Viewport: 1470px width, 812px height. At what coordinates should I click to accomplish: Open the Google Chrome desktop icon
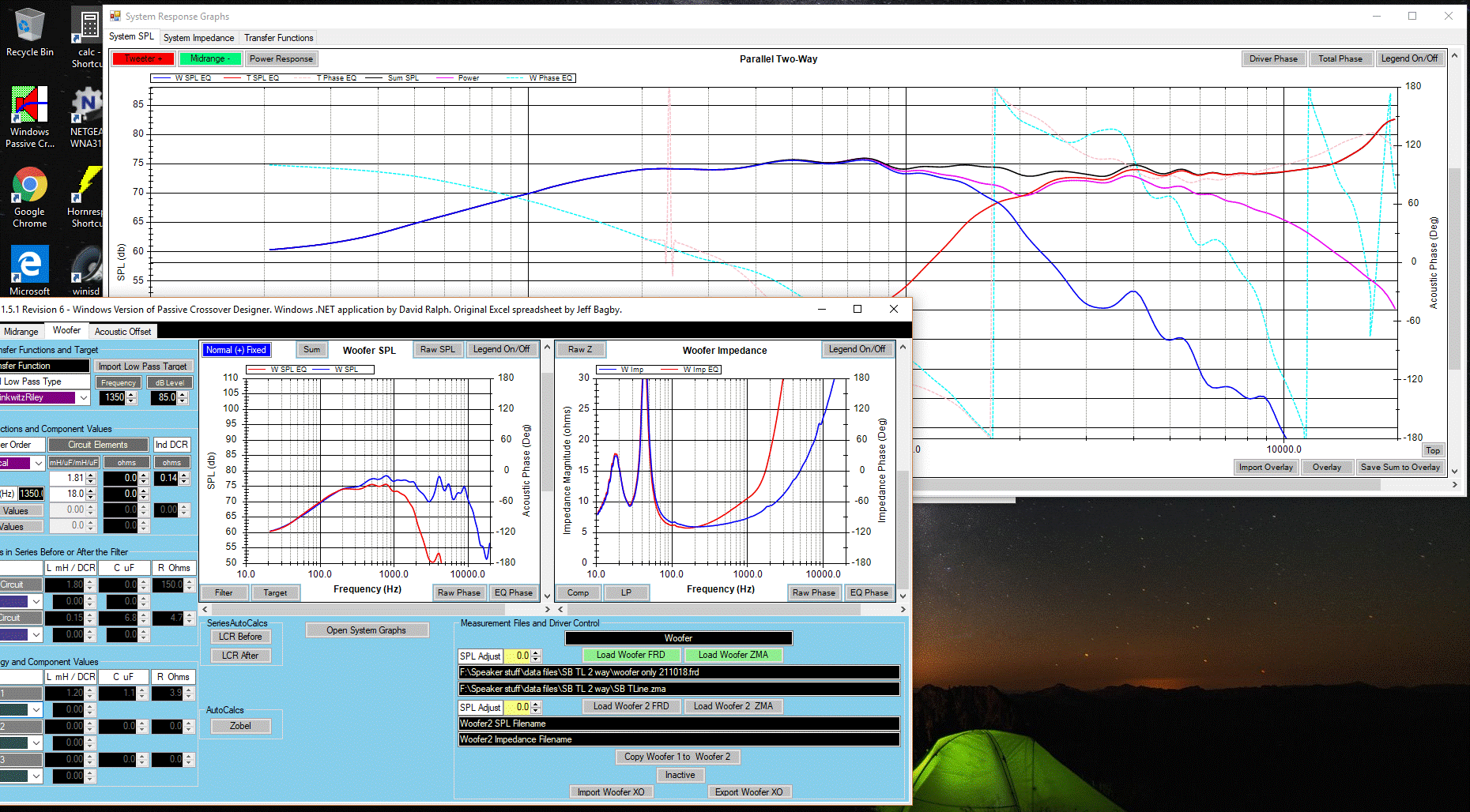tap(29, 197)
